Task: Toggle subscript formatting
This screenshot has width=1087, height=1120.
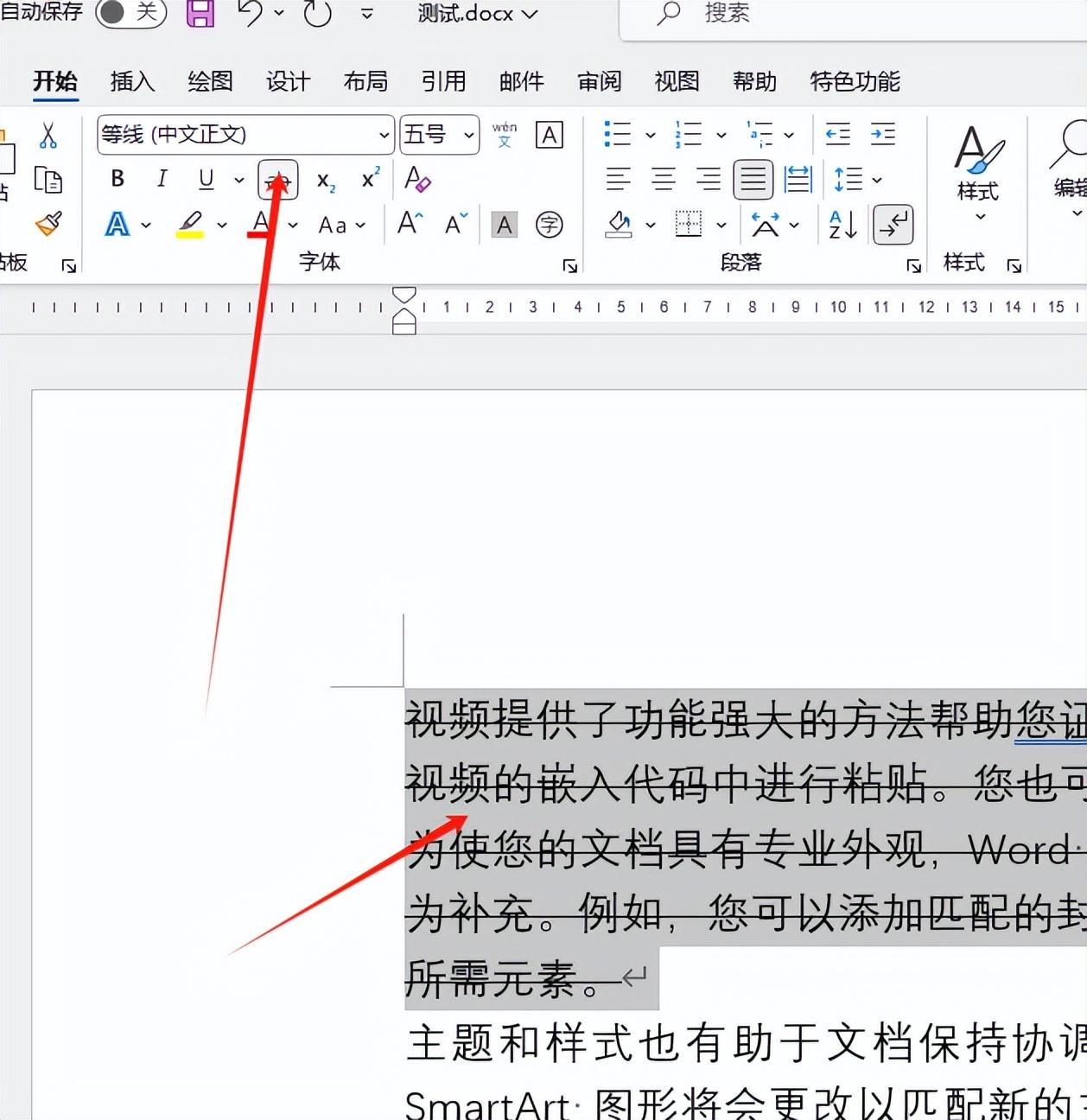Action: pos(326,180)
